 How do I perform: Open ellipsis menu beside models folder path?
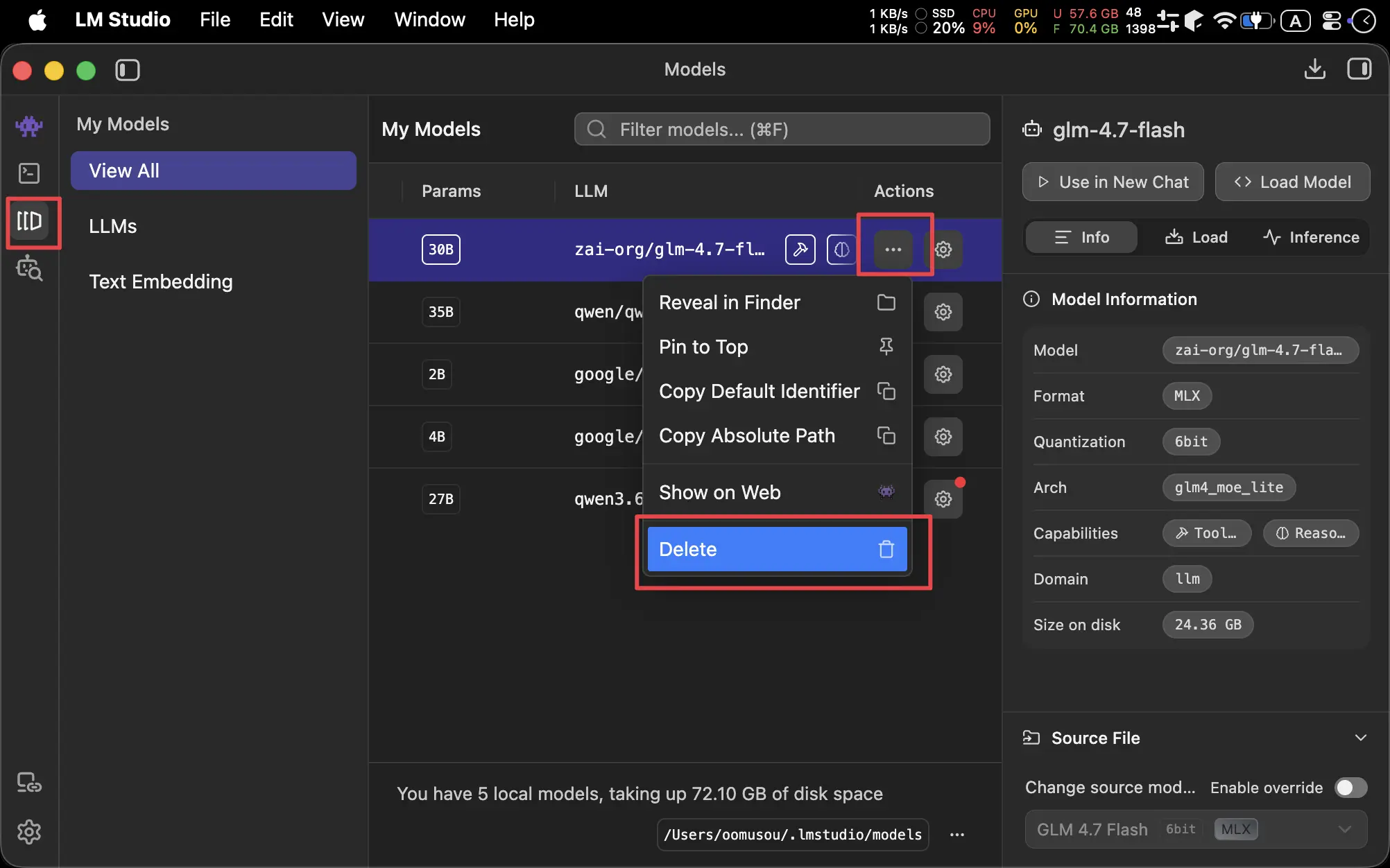coord(957,835)
